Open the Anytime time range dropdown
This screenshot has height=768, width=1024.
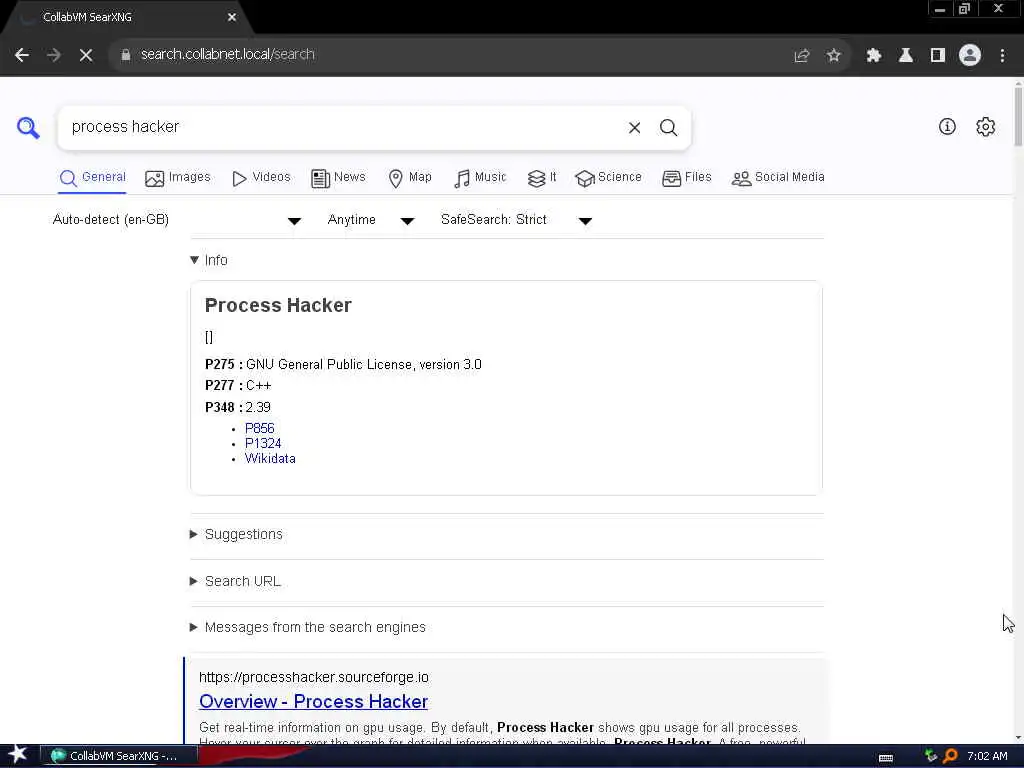coord(370,220)
